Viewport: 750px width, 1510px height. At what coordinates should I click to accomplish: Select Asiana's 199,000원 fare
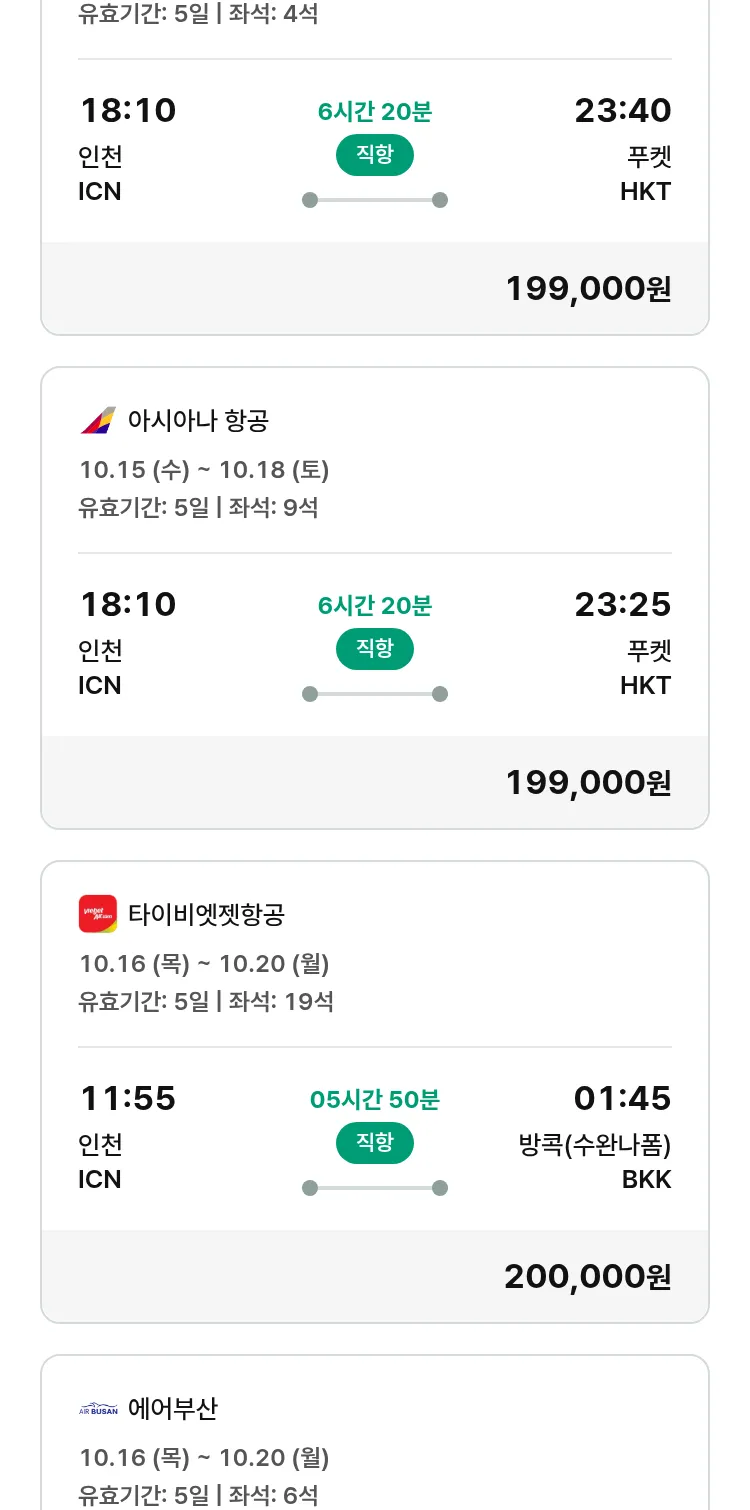pyautogui.click(x=587, y=783)
